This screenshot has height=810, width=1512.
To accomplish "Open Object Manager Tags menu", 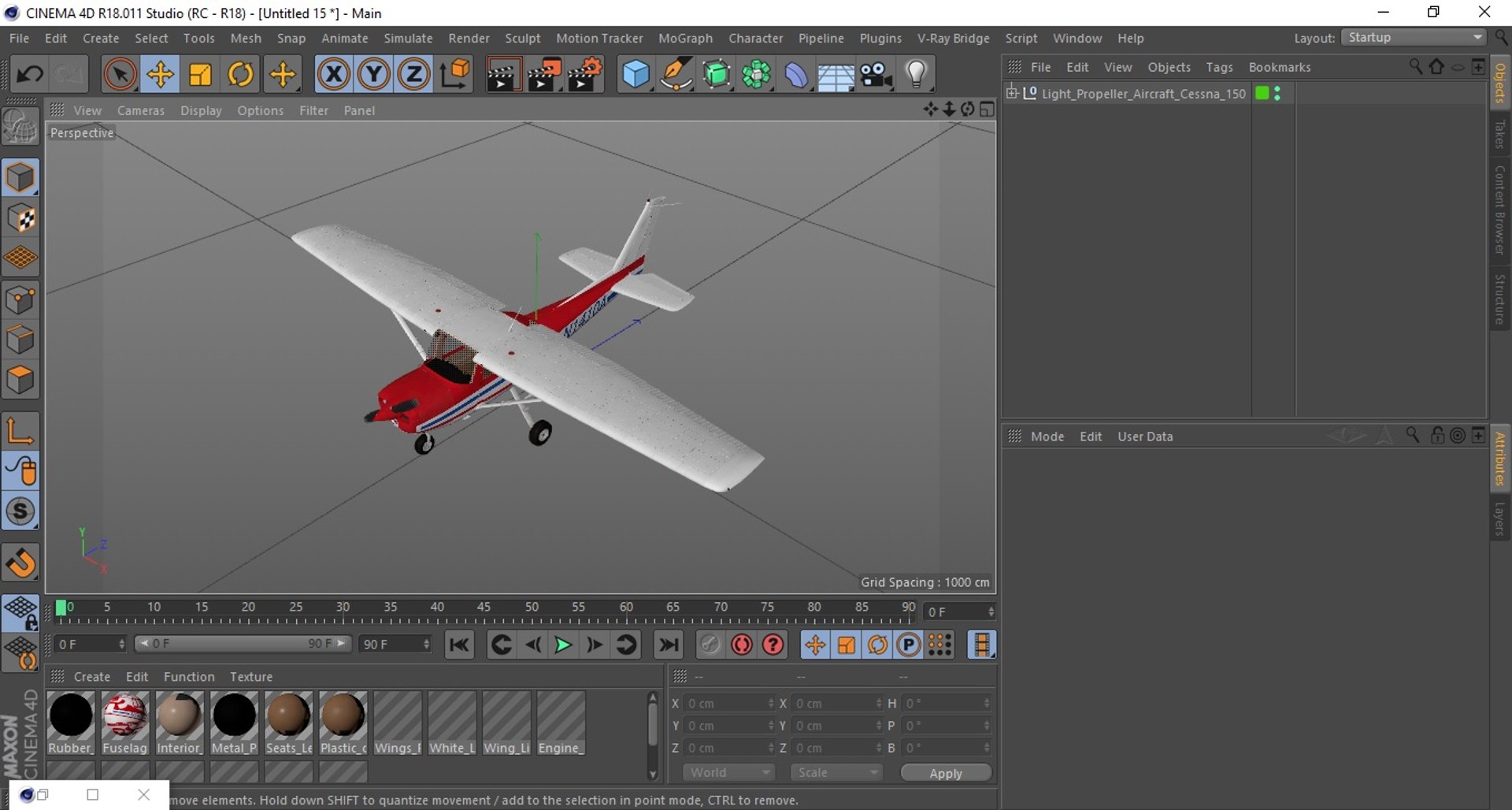I will pos(1219,67).
